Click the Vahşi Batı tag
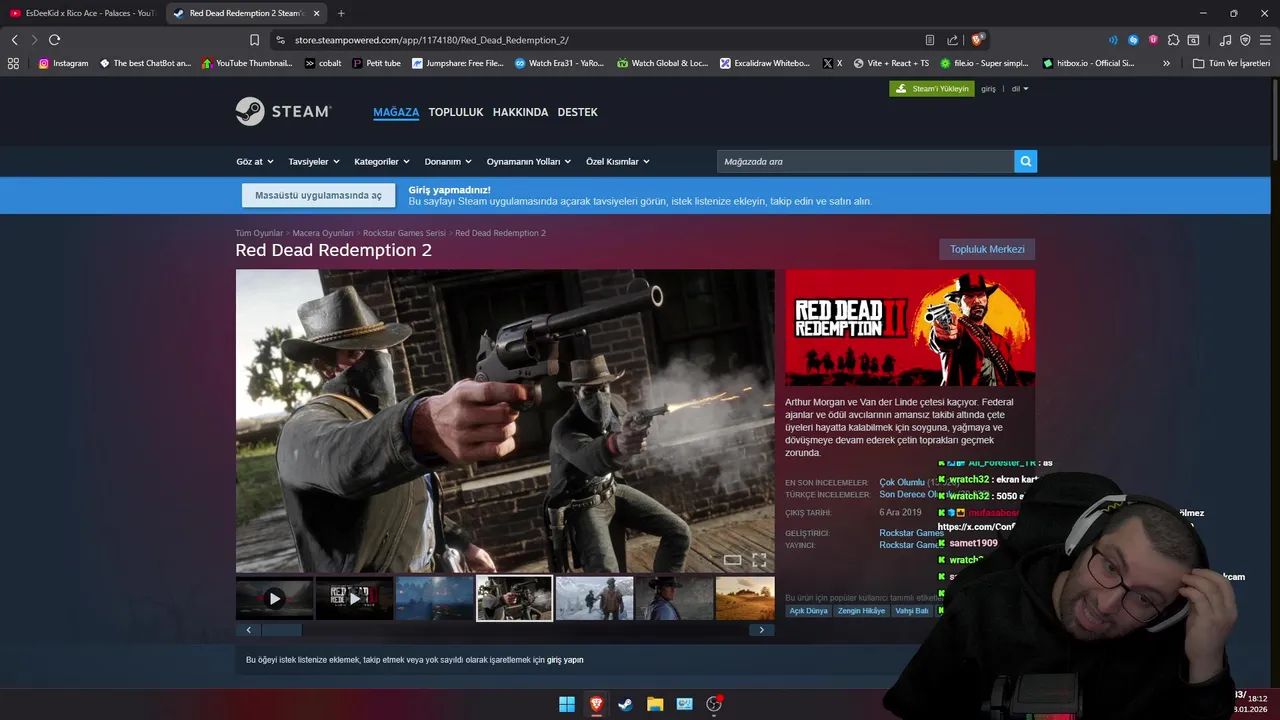The height and width of the screenshot is (720, 1280). 912,611
